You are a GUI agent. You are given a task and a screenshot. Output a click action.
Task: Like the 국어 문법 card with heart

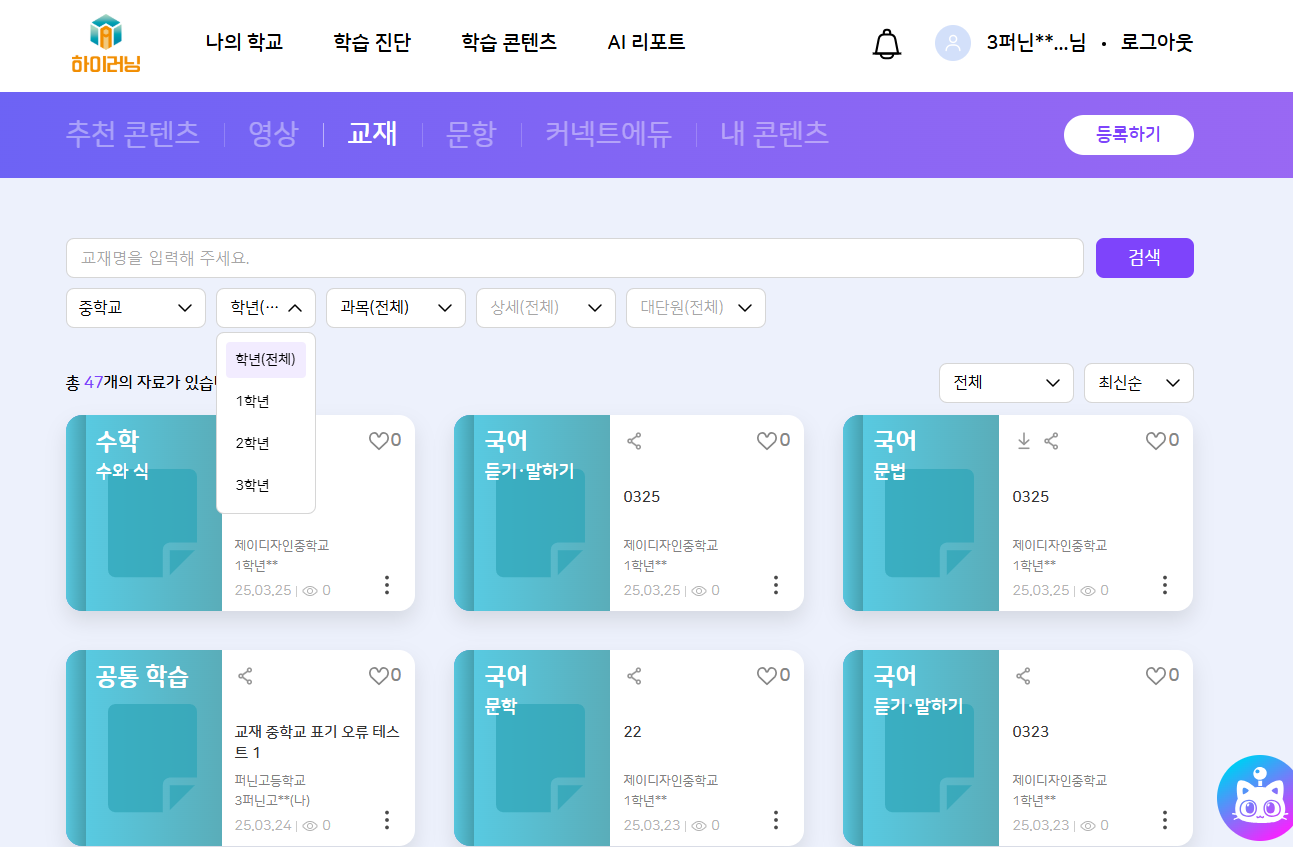coord(1155,441)
